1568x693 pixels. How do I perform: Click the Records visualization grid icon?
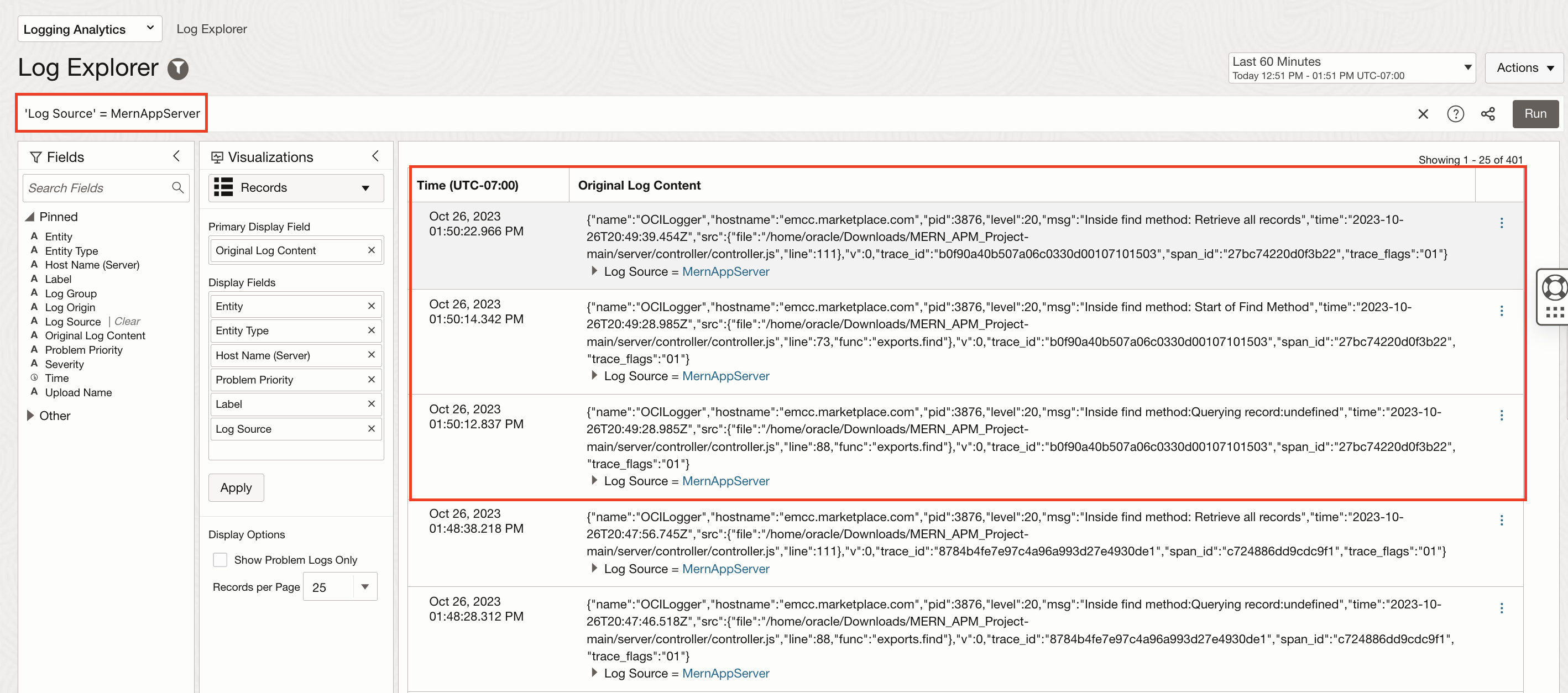[x=224, y=187]
